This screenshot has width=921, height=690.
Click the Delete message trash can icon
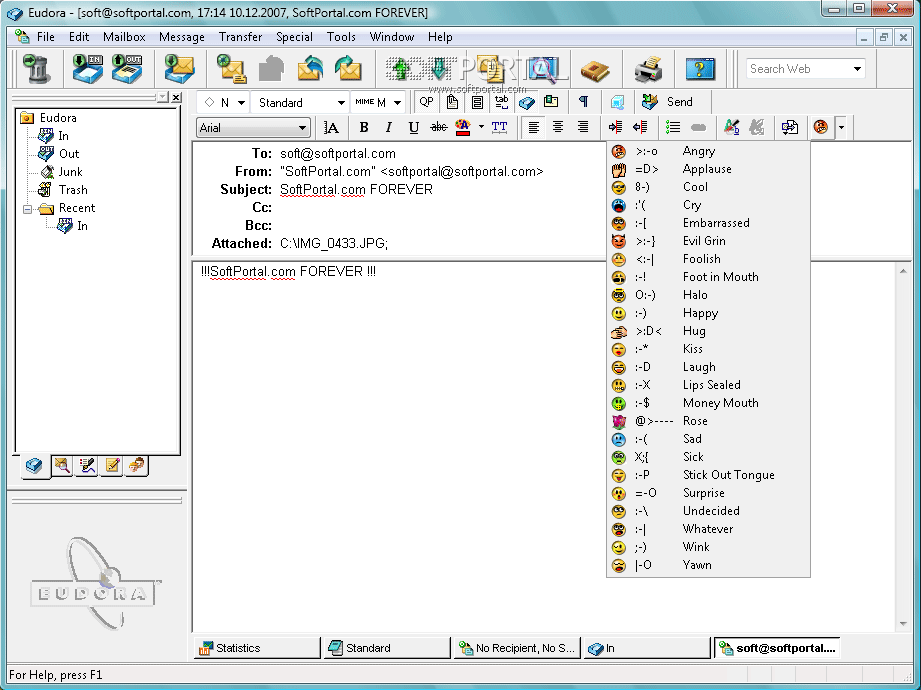point(36,69)
